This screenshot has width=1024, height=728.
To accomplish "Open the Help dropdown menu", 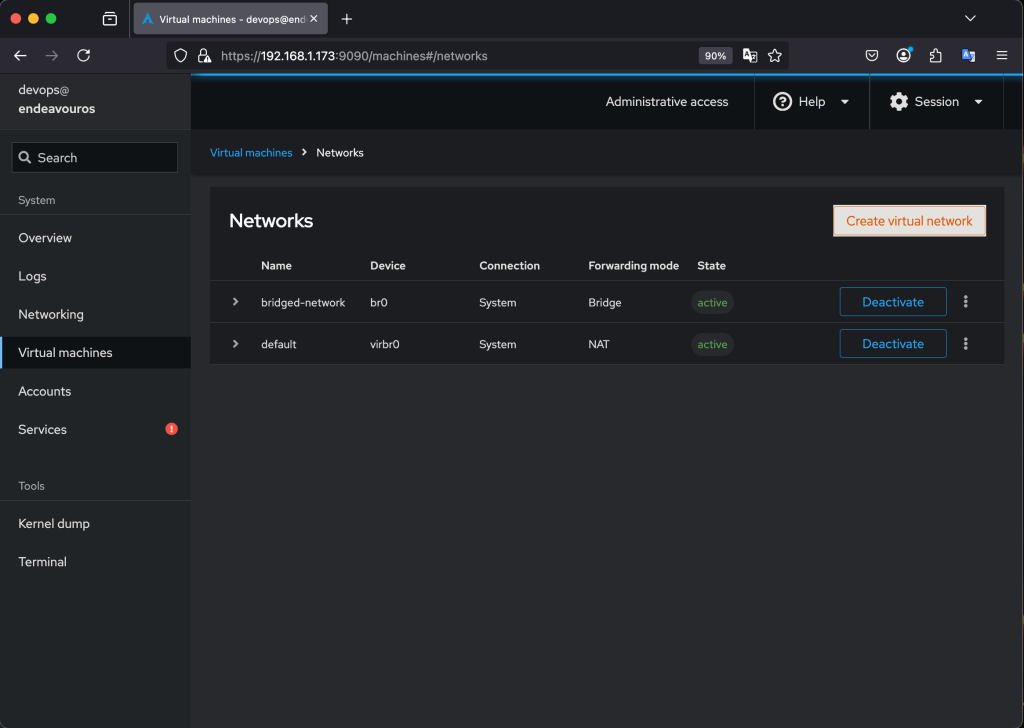I will click(811, 102).
